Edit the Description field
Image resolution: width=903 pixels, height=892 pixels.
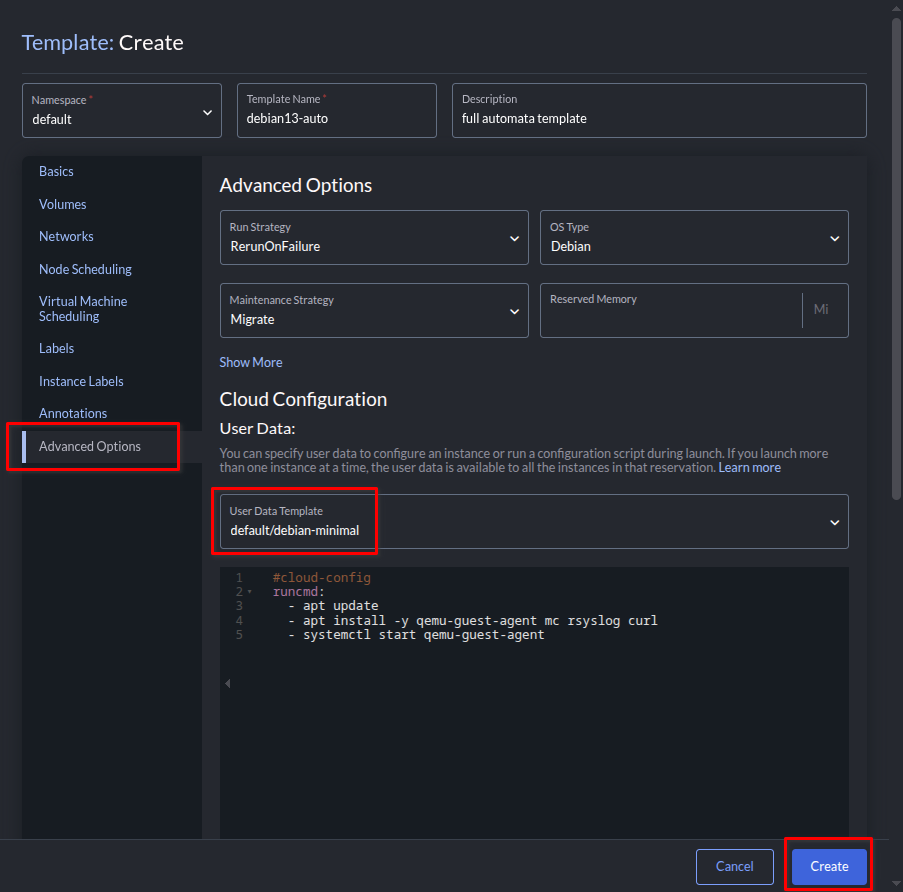[x=658, y=118]
